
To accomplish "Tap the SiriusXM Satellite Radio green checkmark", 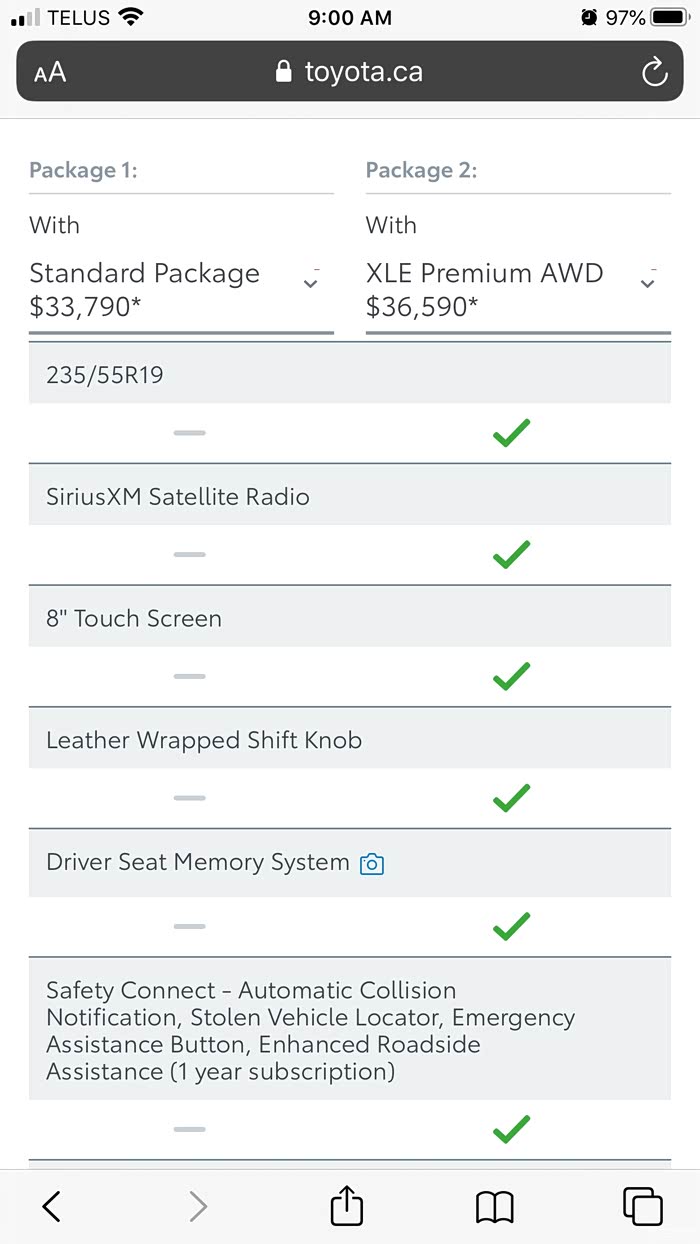I will 511,554.
